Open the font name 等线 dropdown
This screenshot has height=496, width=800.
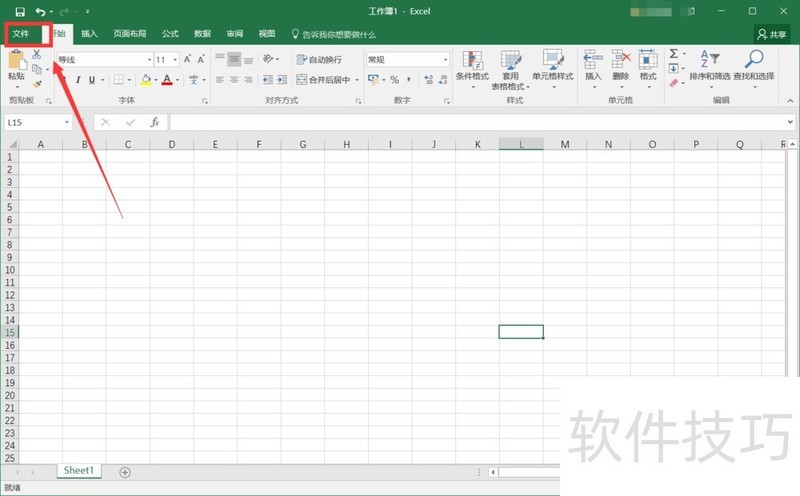149,60
